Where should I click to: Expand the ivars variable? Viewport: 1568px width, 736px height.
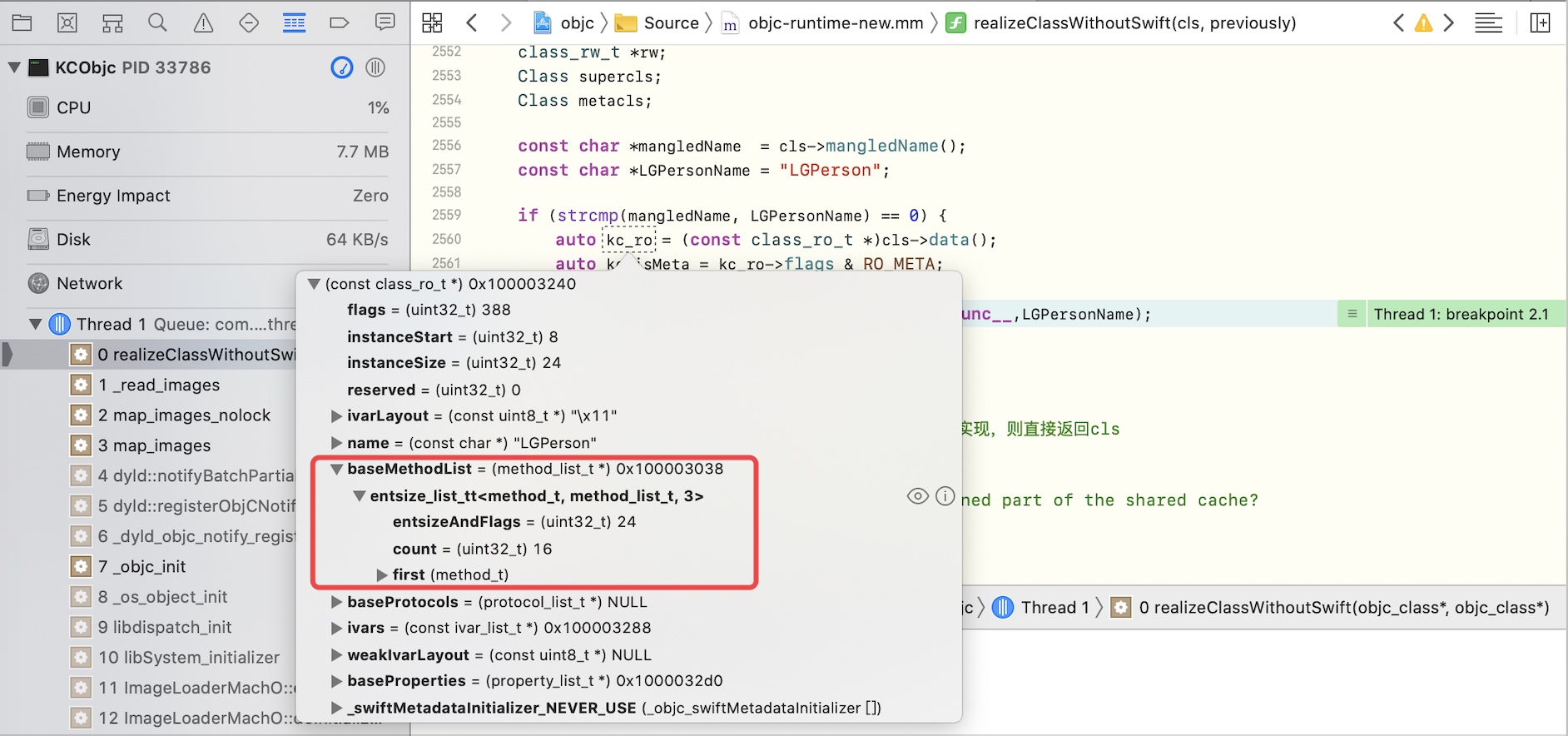[x=336, y=628]
